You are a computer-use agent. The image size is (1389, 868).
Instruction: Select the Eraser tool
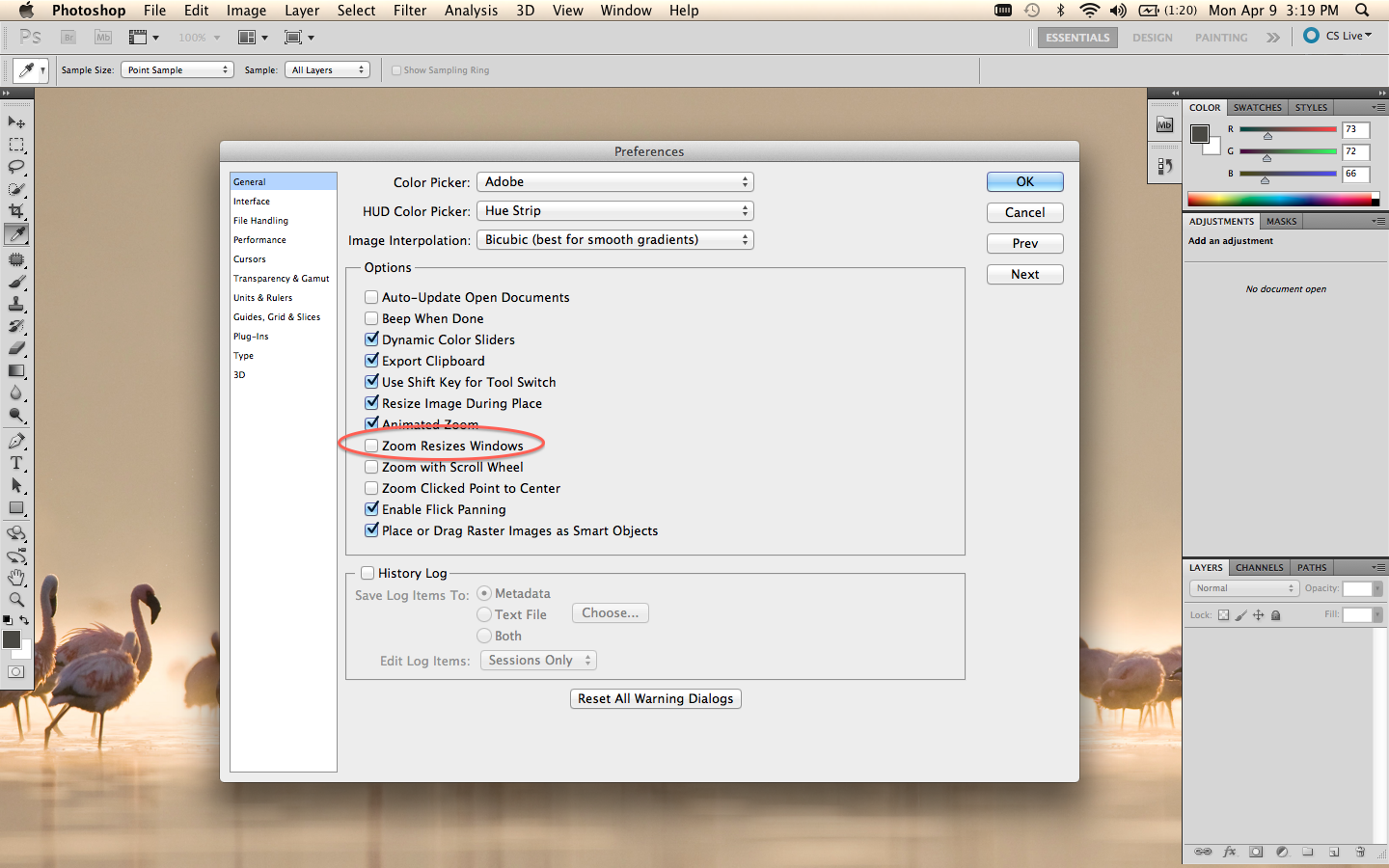[16, 348]
